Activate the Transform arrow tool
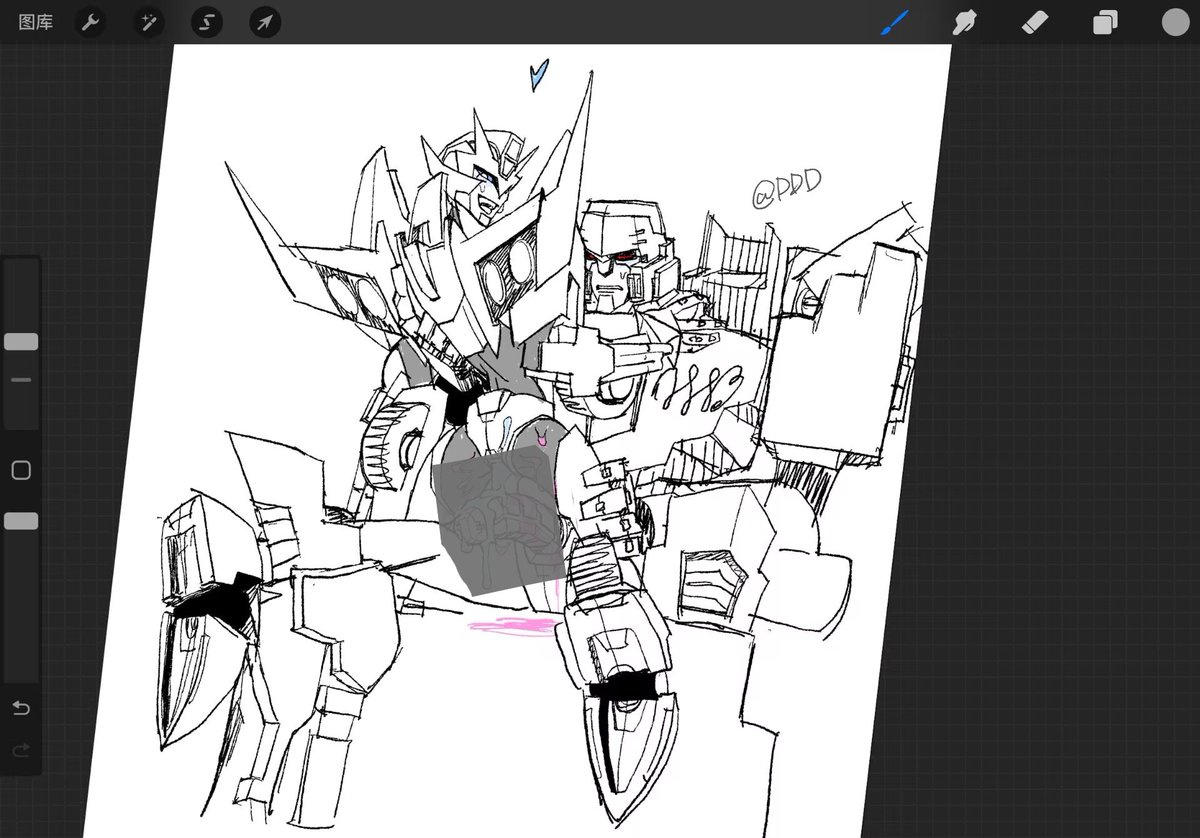 click(265, 22)
